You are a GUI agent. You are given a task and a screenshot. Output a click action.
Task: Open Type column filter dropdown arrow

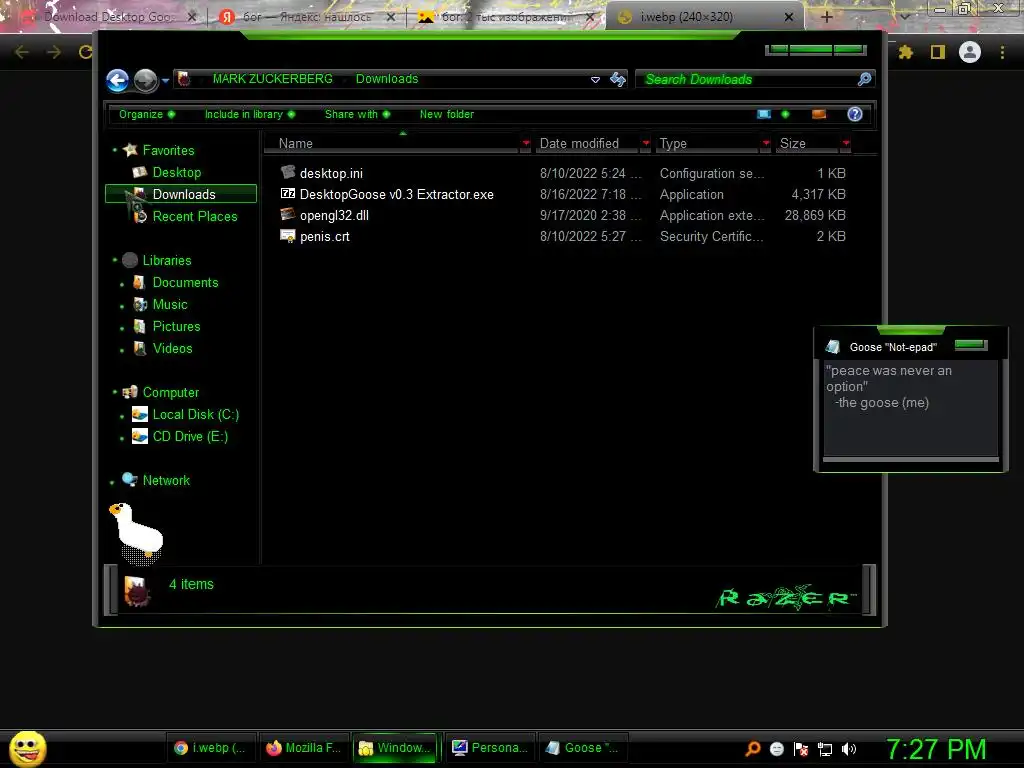[x=765, y=143]
